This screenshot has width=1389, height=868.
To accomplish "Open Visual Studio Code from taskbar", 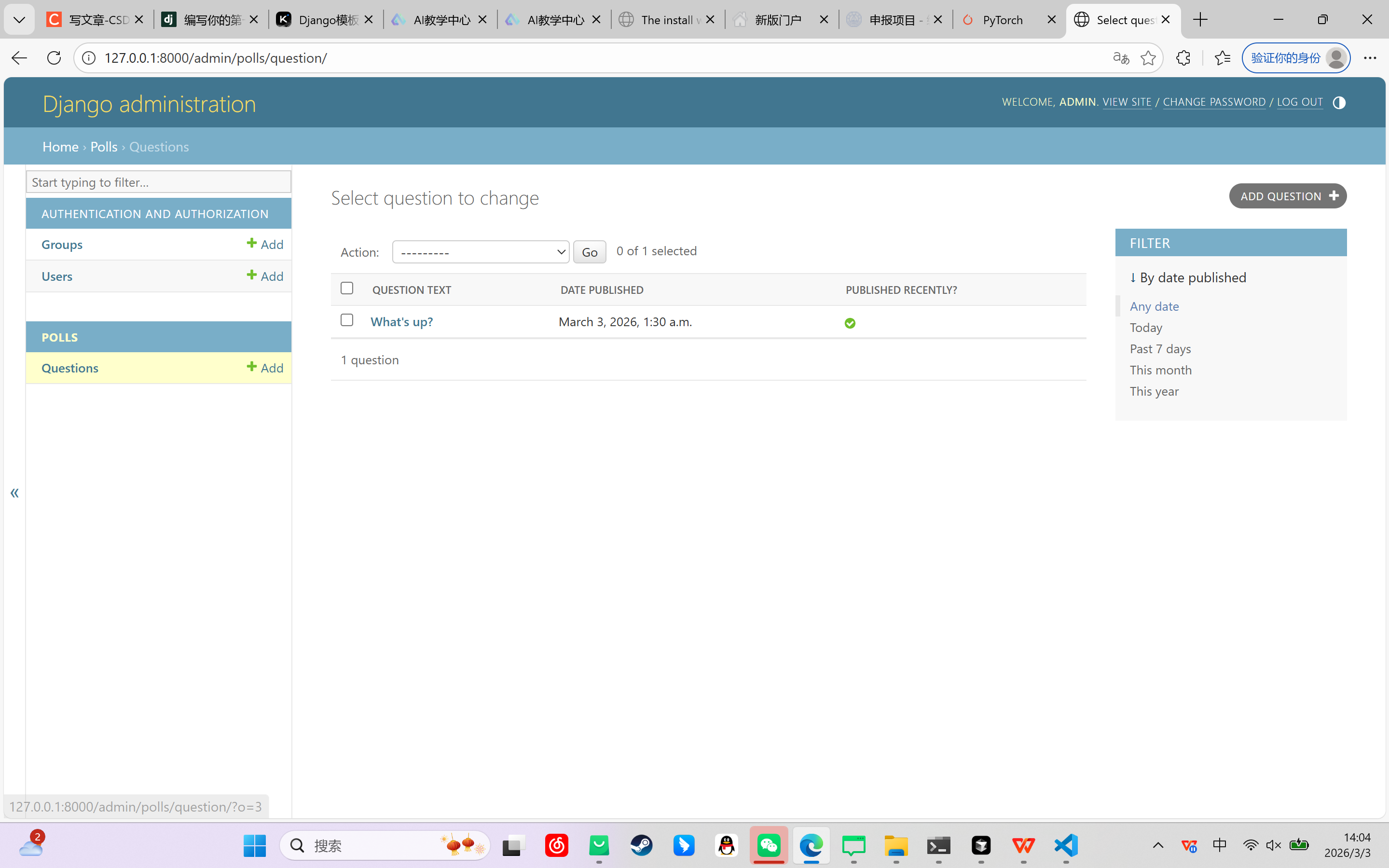I will 1065,846.
